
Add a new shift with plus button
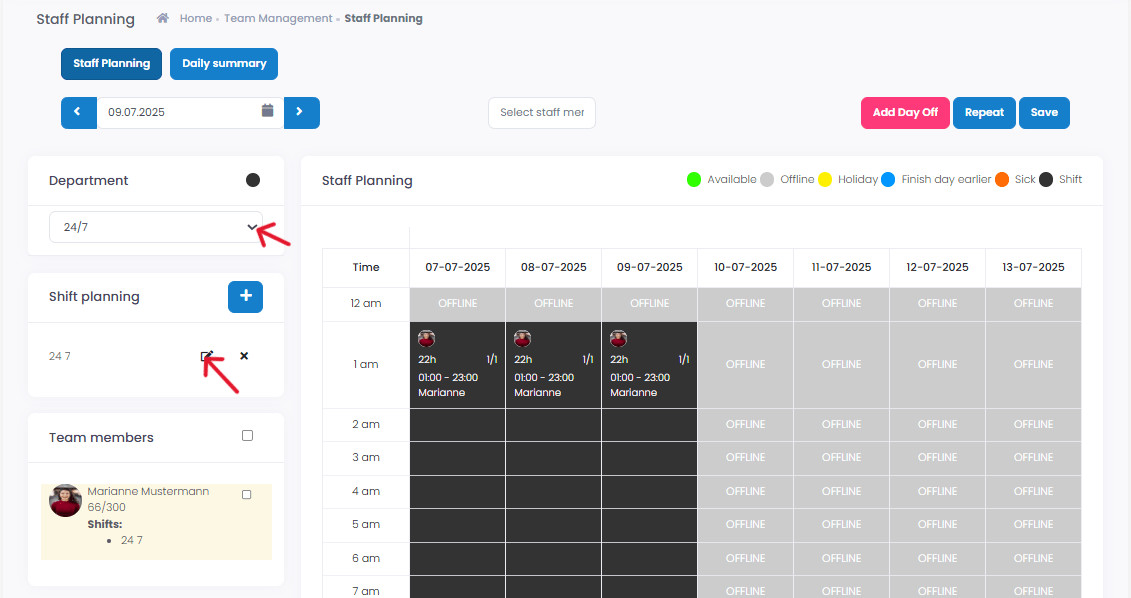[x=245, y=296]
